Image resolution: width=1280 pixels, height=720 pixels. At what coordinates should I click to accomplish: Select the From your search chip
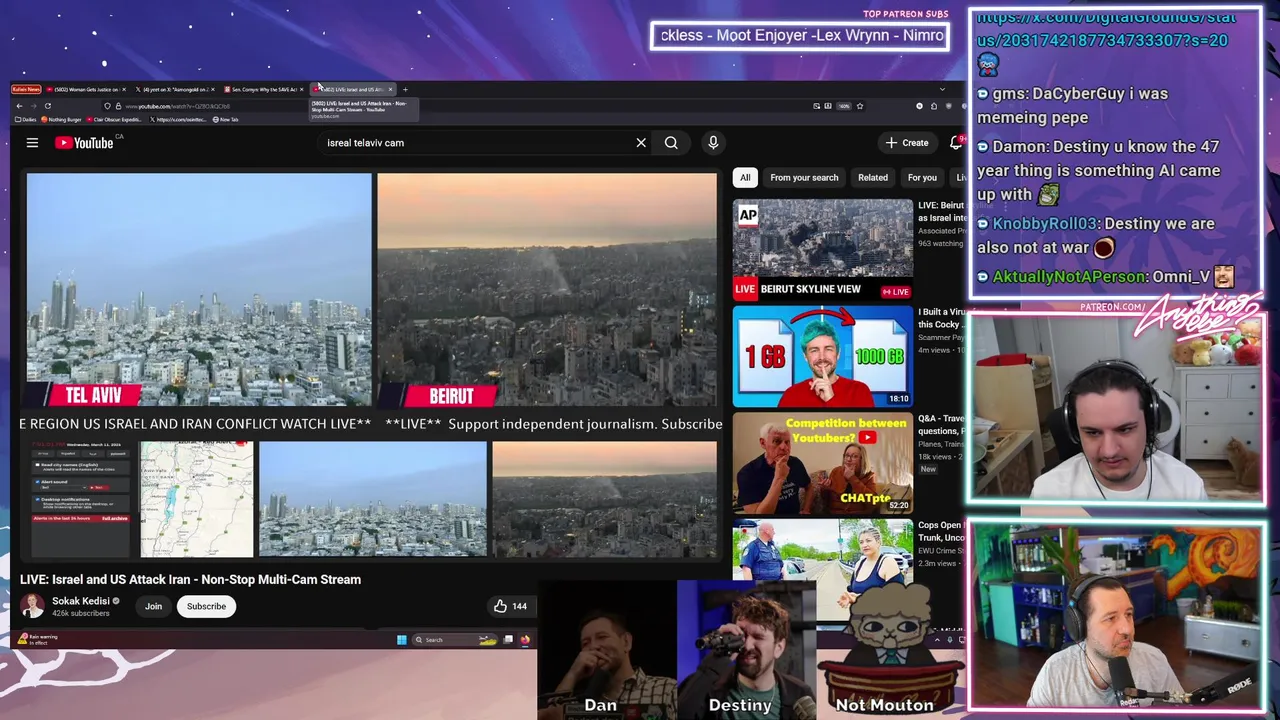click(804, 178)
